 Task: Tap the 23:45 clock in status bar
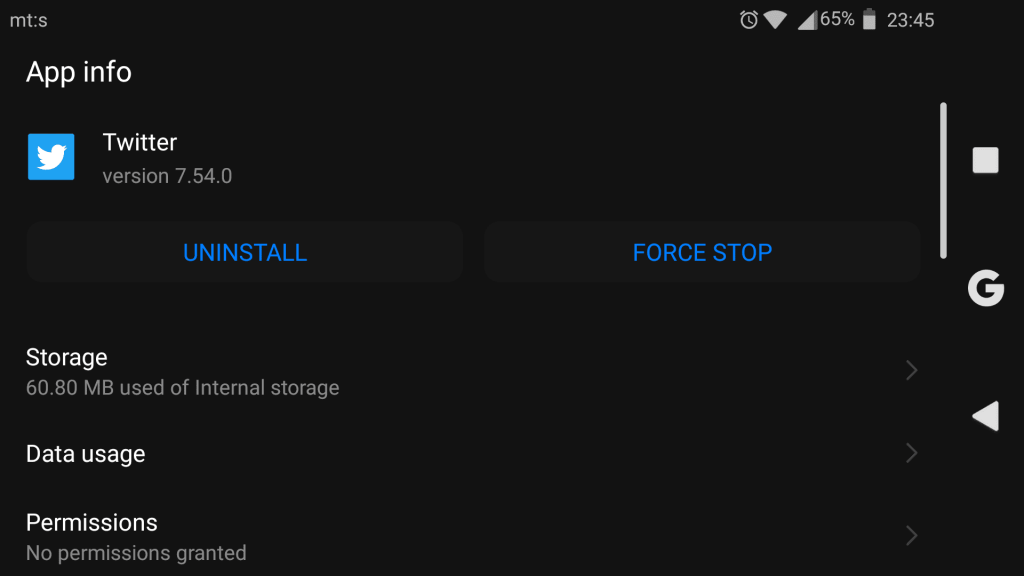[x=910, y=20]
